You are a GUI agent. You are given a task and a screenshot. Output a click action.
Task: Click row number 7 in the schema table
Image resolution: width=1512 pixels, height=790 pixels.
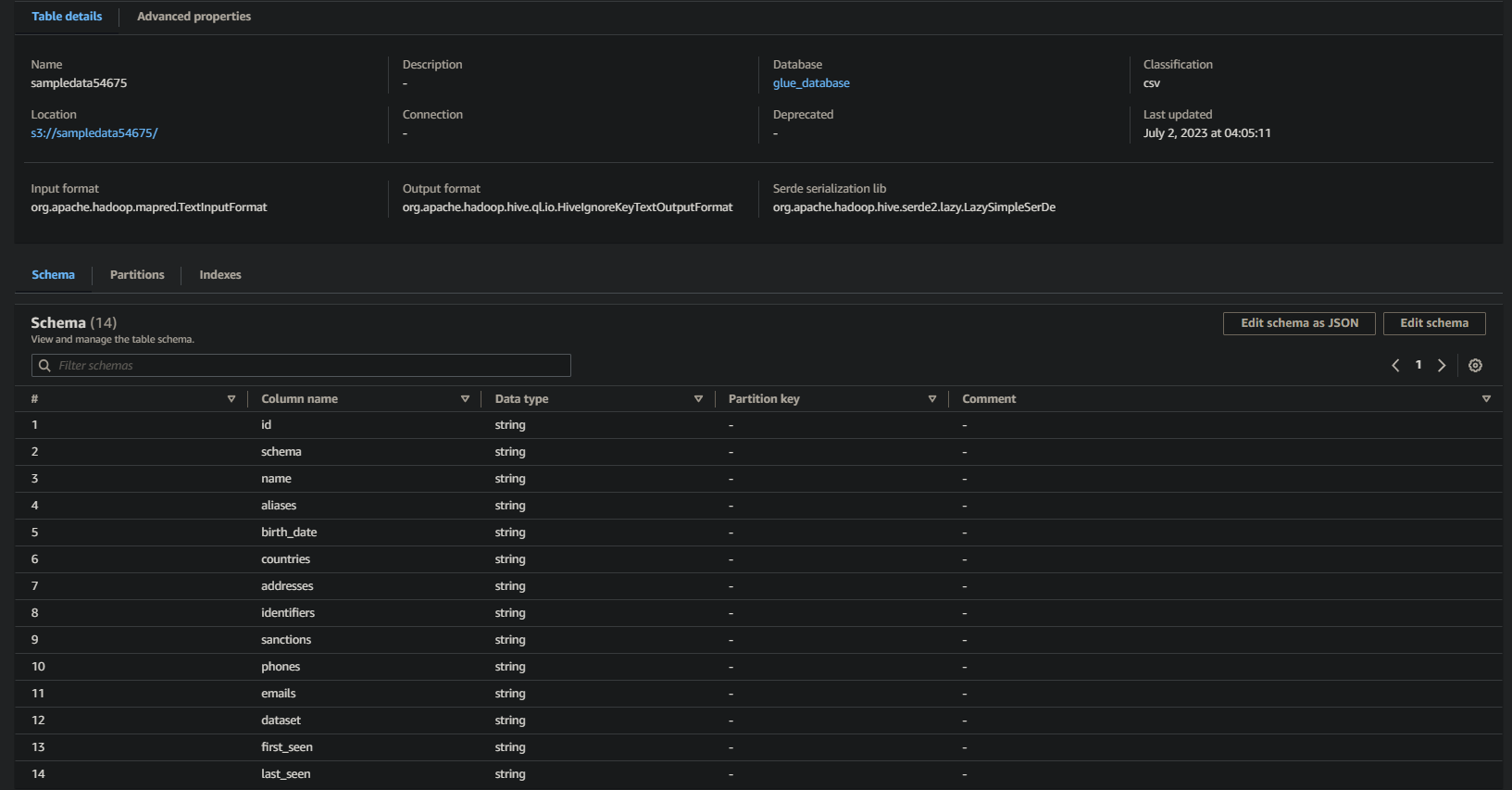(35, 586)
